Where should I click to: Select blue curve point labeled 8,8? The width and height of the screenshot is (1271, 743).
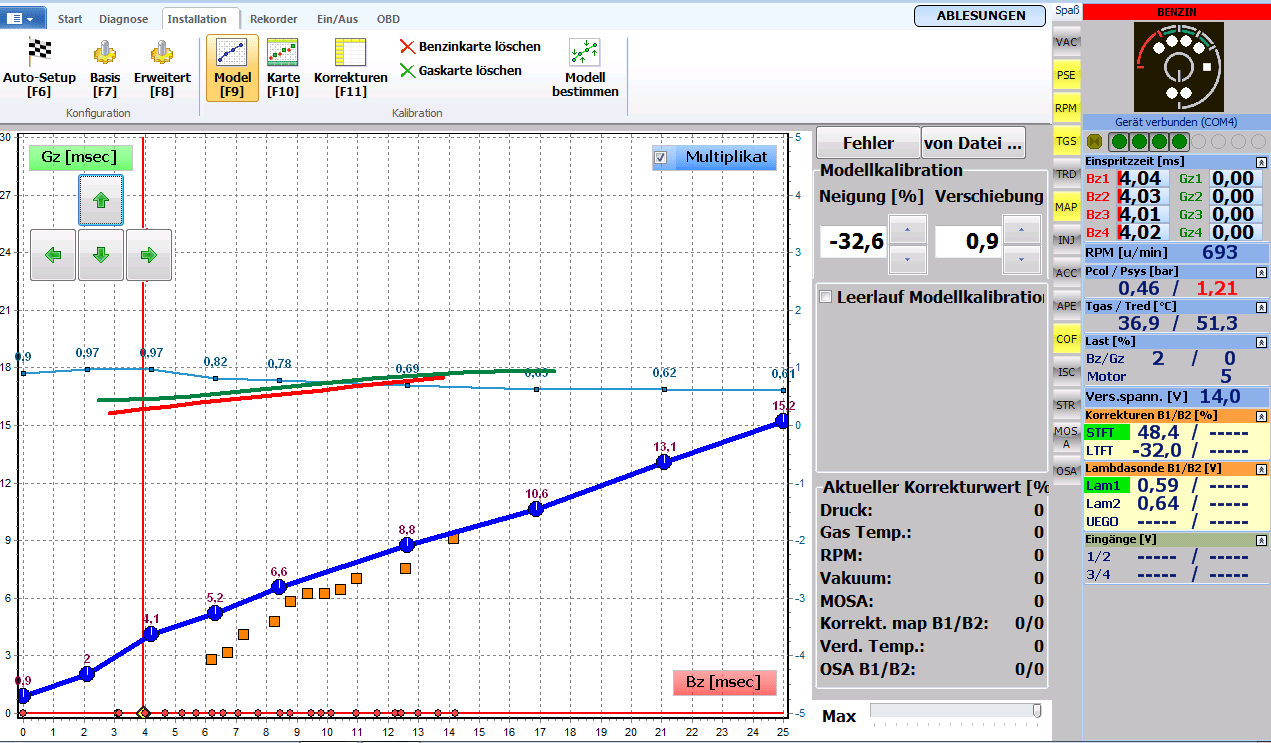(407, 545)
